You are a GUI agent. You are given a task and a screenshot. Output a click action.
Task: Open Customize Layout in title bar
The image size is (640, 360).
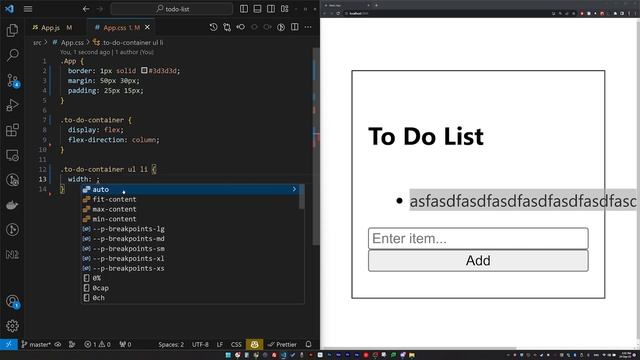tap(284, 9)
